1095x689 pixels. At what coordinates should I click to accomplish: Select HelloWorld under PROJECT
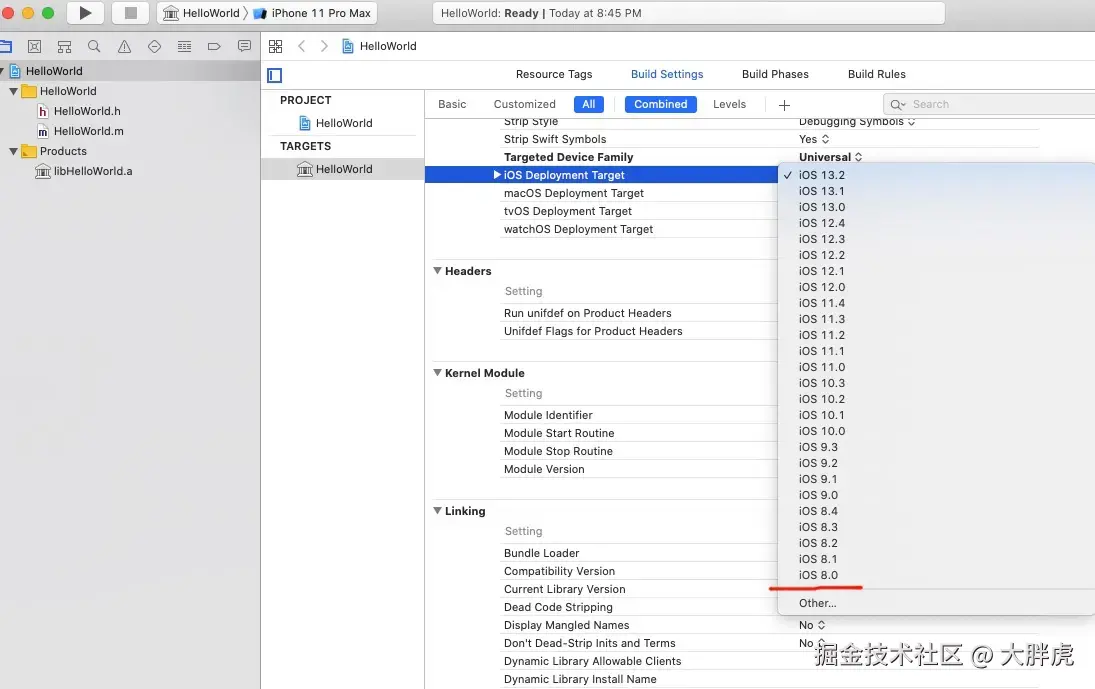tap(336, 124)
